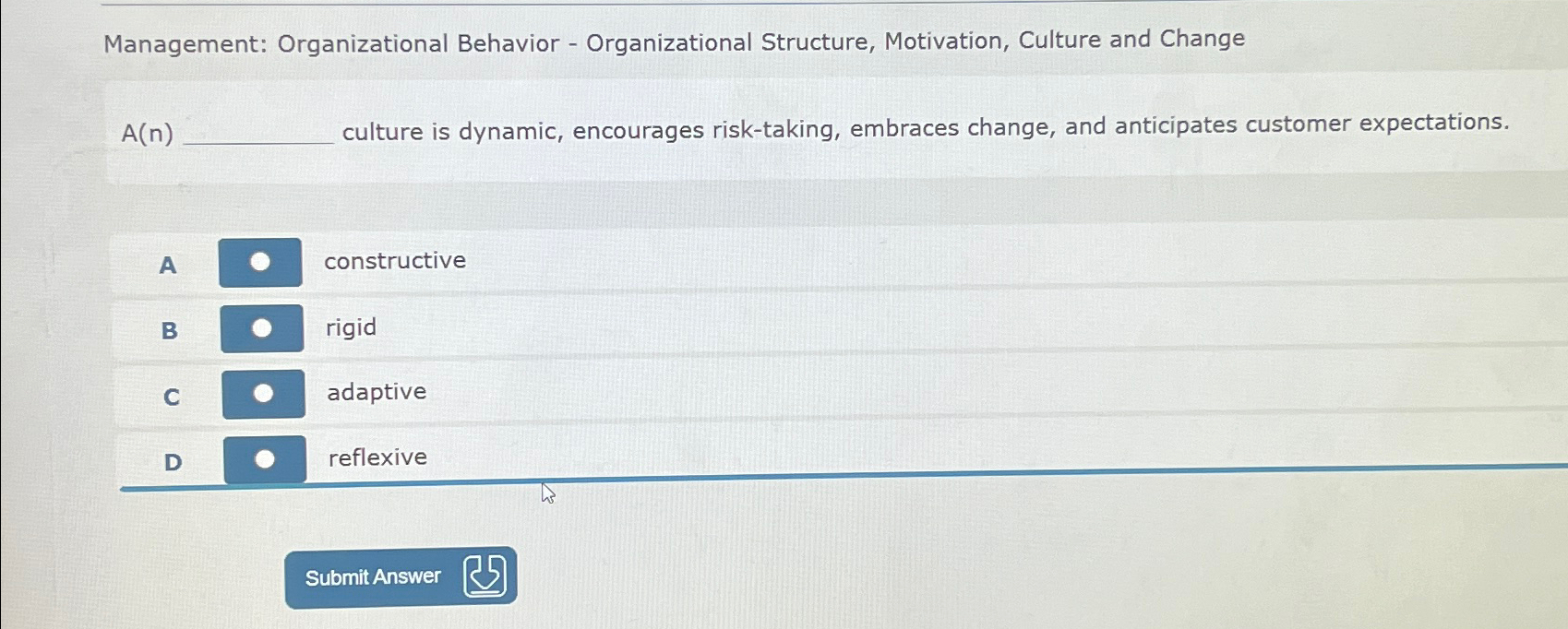Click the letter D option marker

pos(173,463)
